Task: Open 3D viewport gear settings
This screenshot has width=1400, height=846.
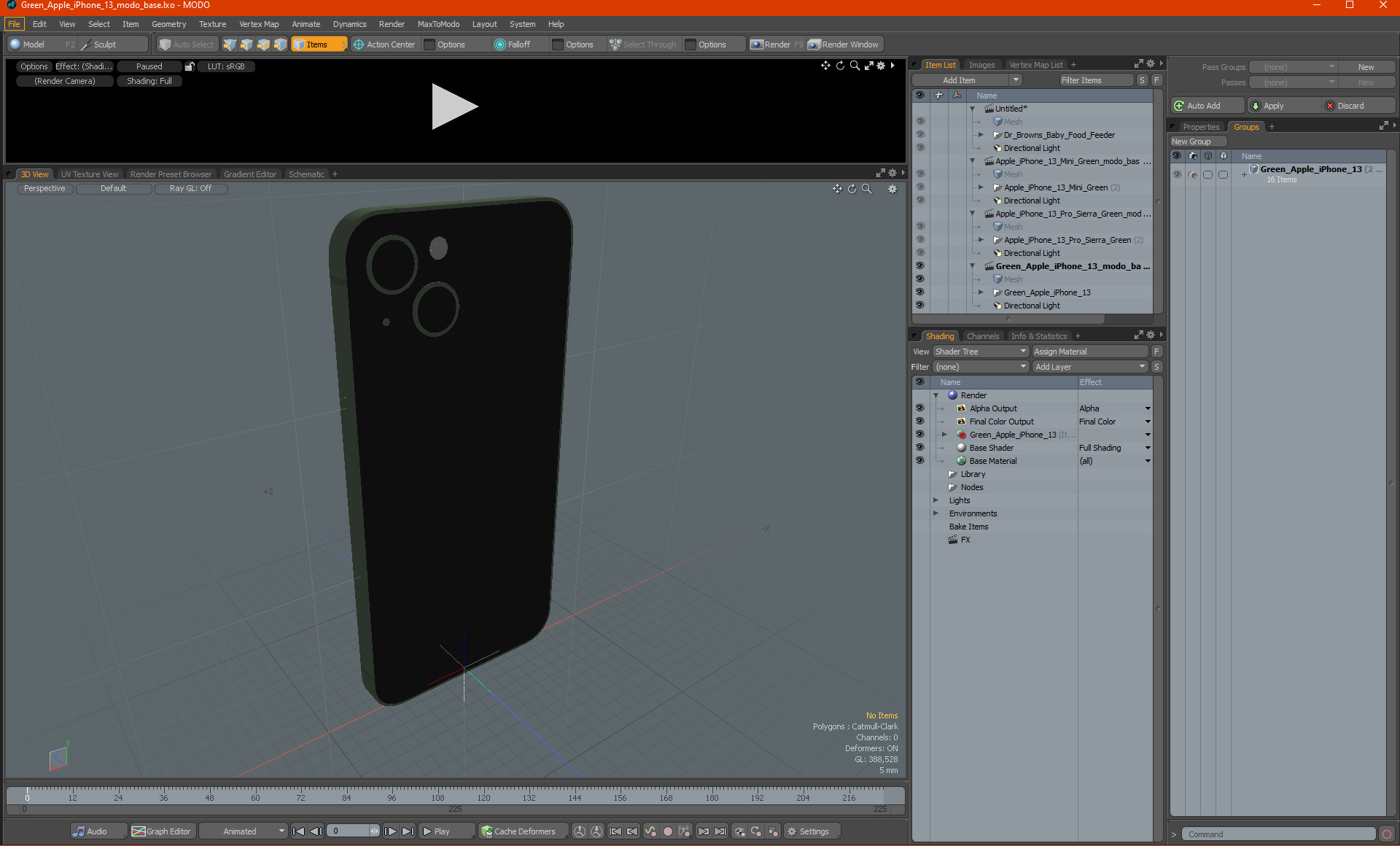Action: point(892,189)
